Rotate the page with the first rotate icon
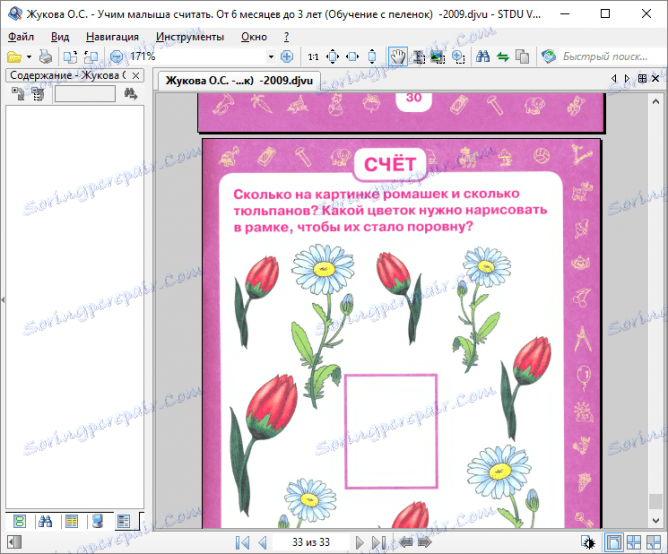 [x=70, y=57]
